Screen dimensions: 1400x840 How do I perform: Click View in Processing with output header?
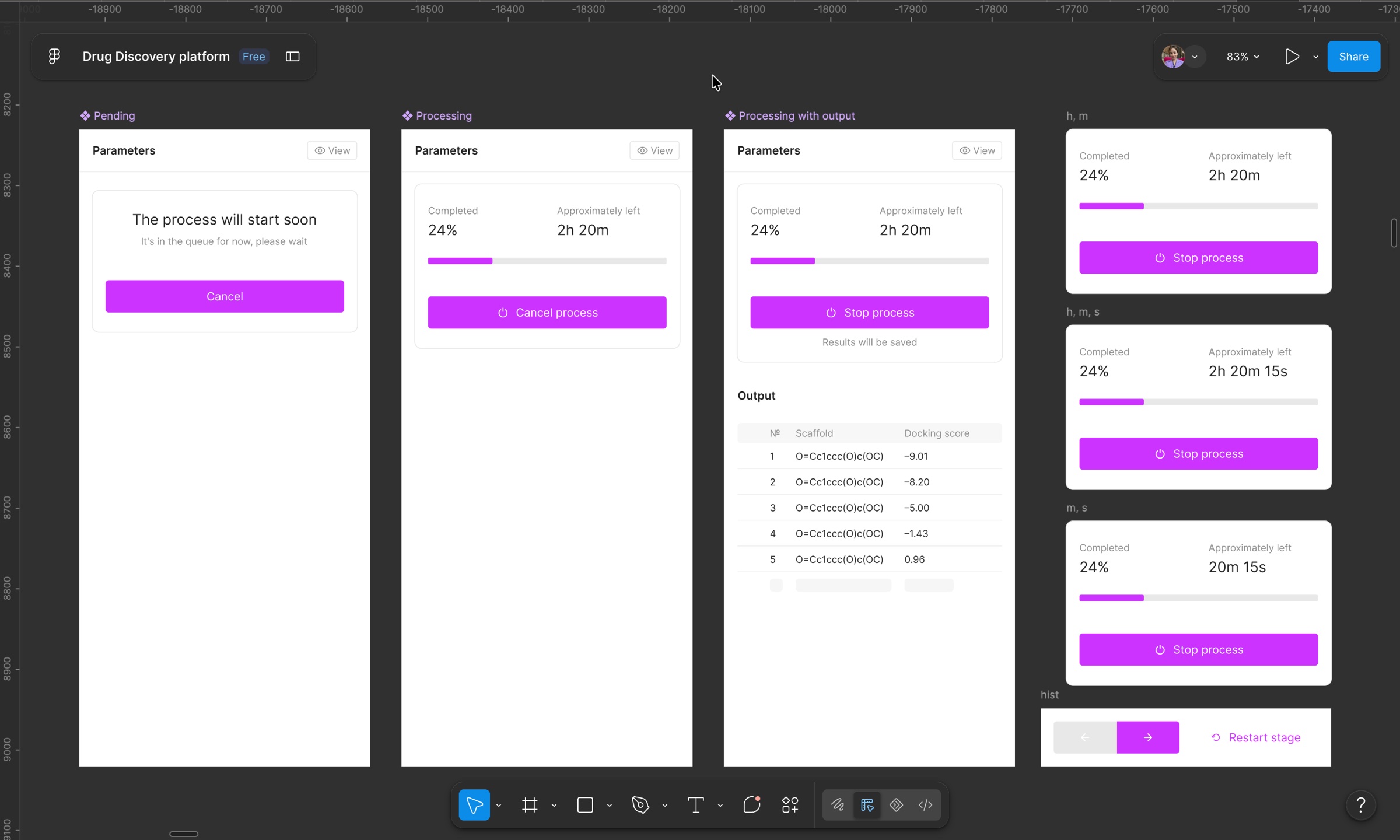(977, 150)
